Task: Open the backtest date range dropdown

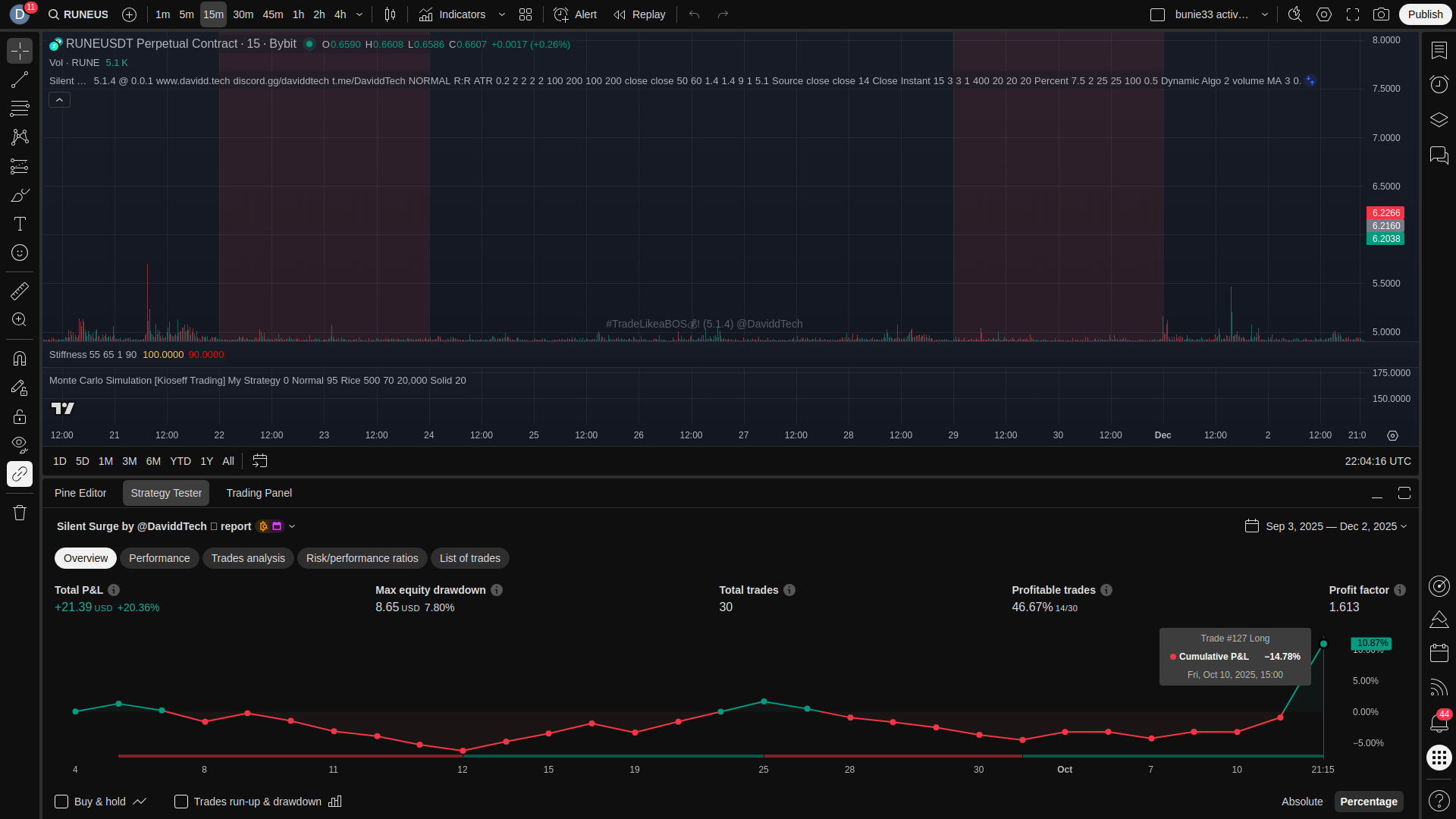Action: (1332, 526)
